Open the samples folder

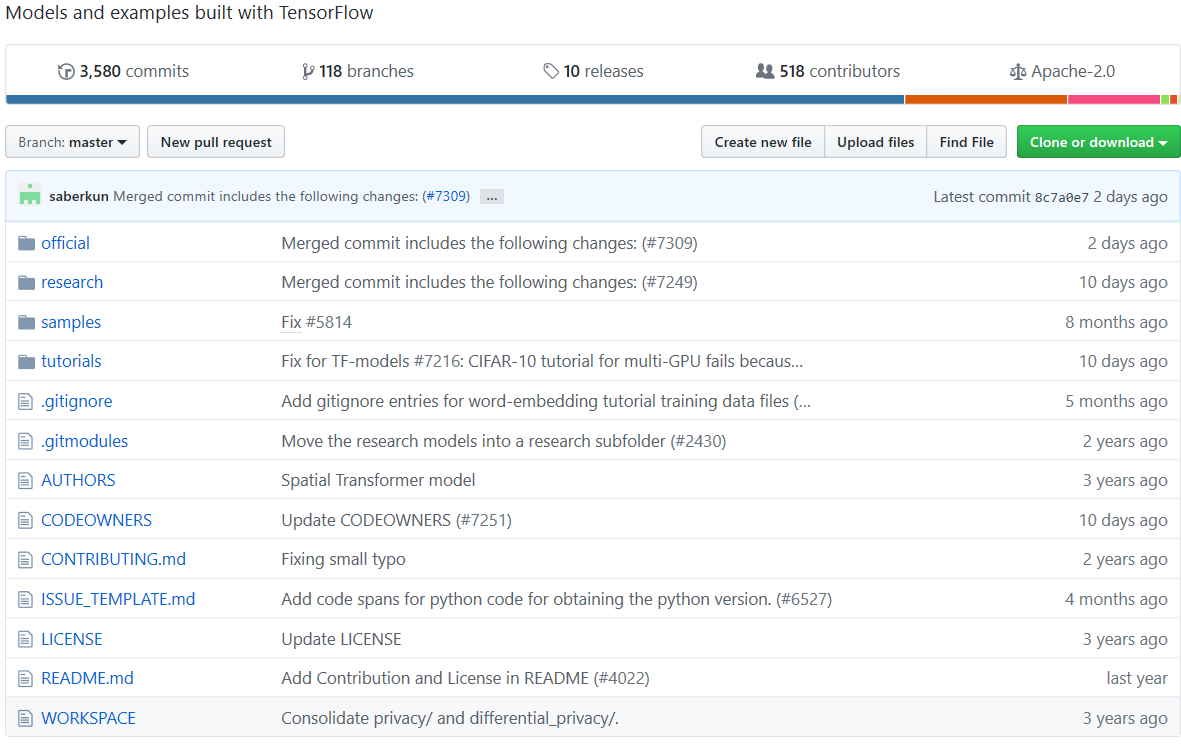(71, 322)
